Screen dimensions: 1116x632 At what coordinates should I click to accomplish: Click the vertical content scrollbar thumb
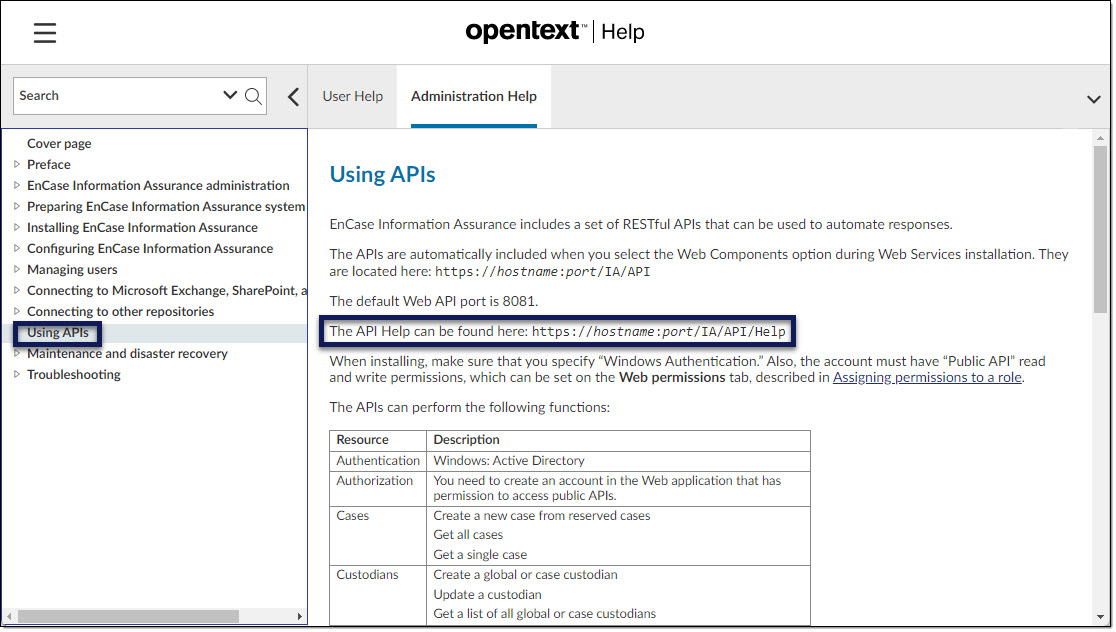click(x=1100, y=229)
